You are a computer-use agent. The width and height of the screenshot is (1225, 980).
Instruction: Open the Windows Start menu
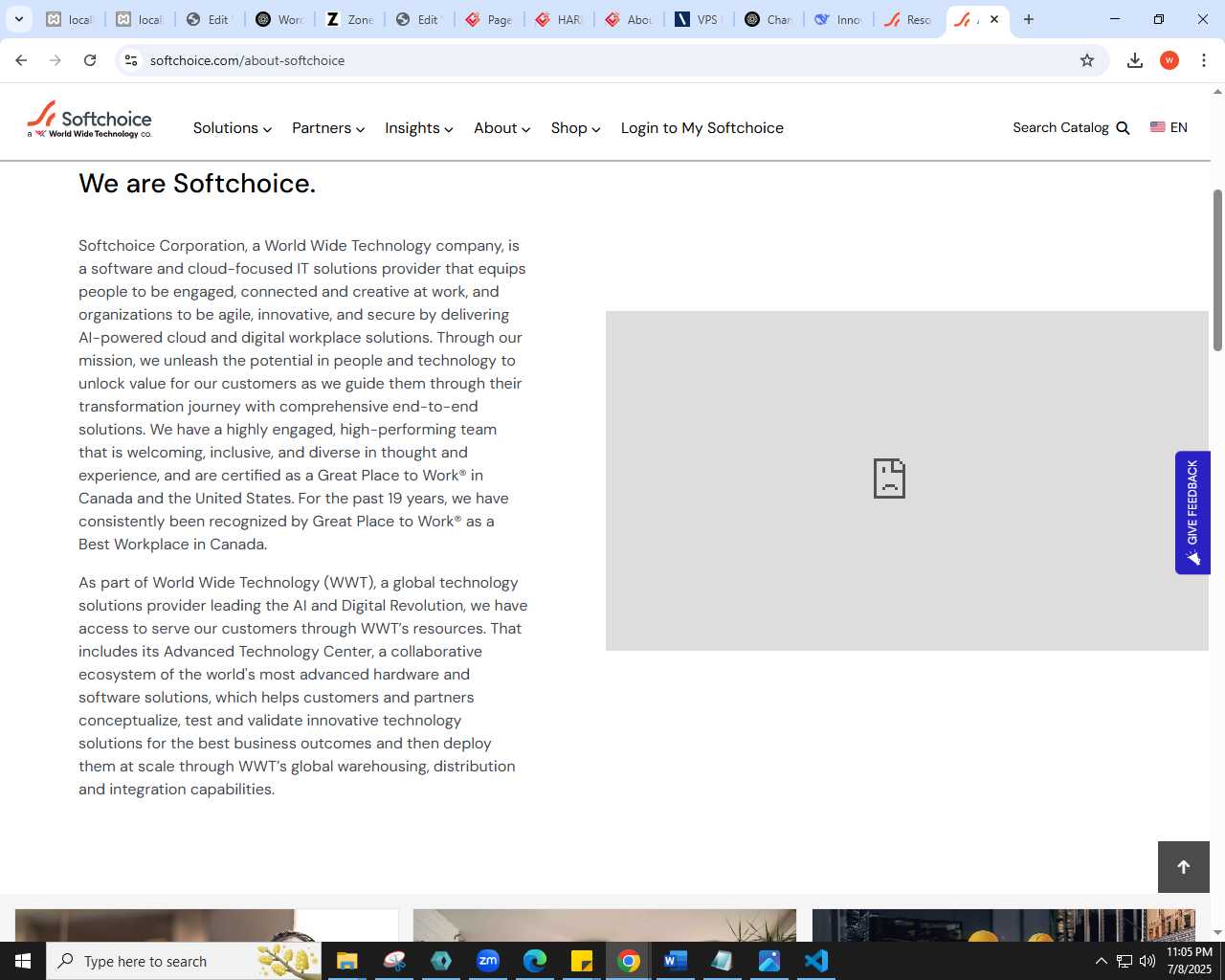coord(23,961)
